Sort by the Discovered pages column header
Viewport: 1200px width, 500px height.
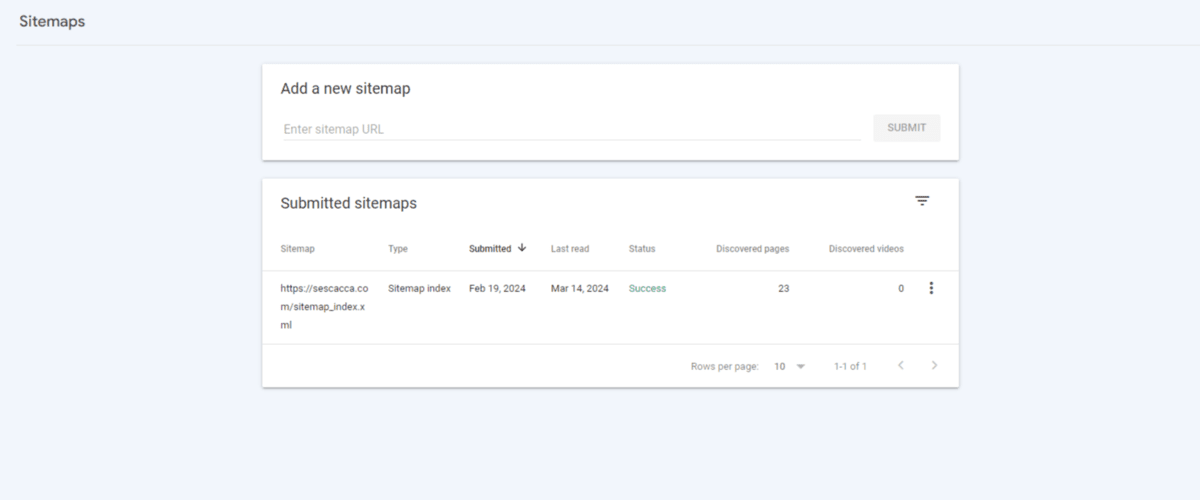click(752, 249)
